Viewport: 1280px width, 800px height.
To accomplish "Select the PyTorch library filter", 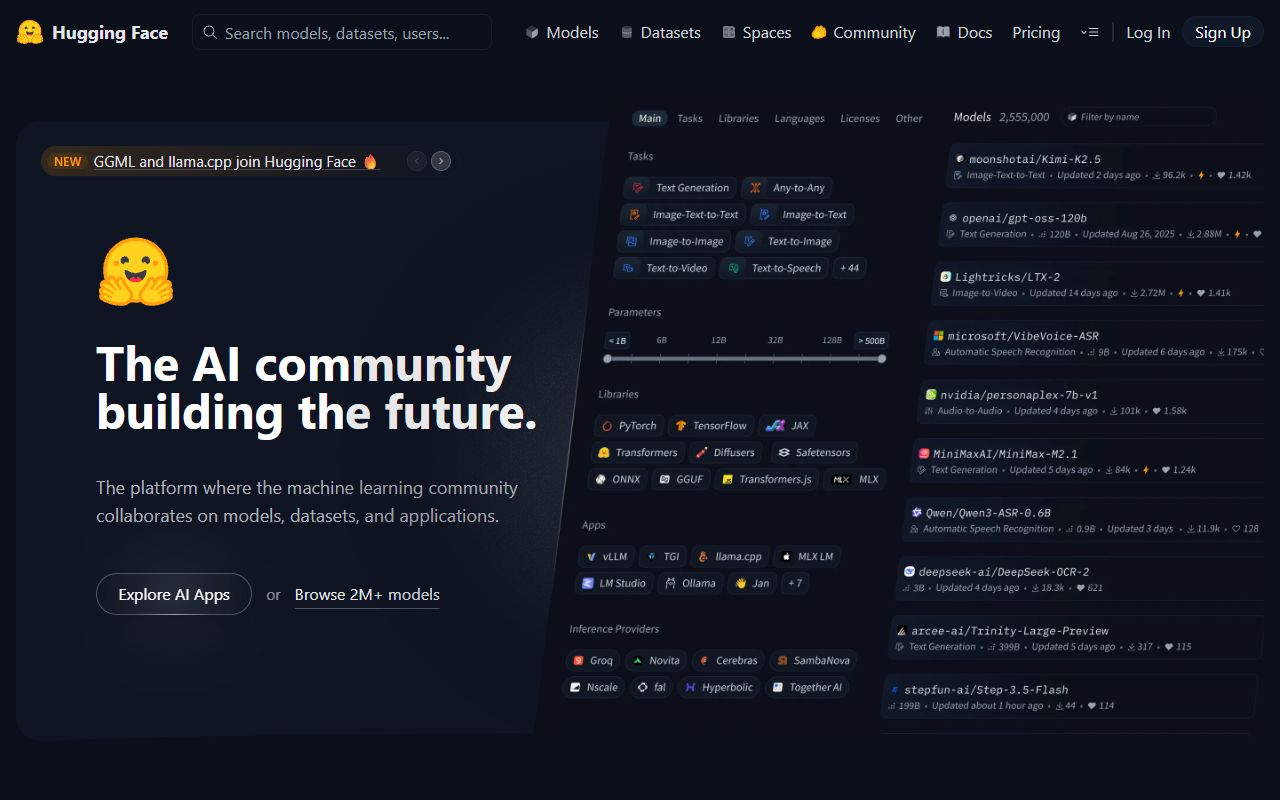I will [x=629, y=425].
